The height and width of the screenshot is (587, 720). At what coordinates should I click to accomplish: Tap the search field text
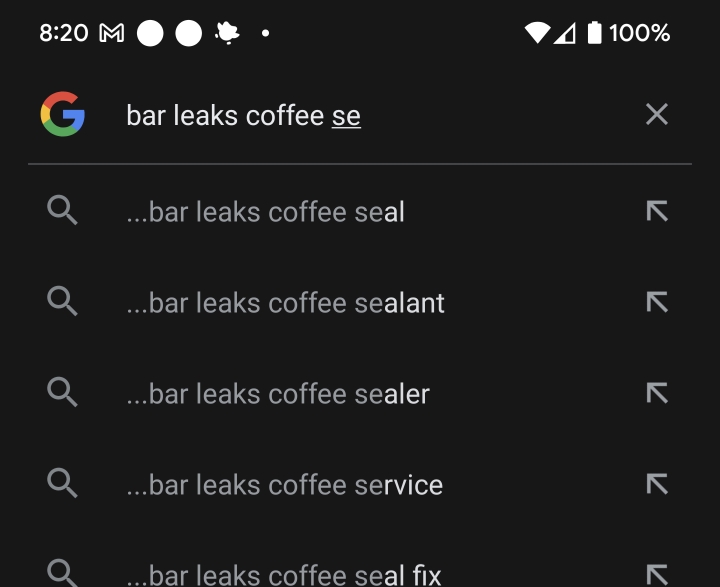pyautogui.click(x=243, y=115)
